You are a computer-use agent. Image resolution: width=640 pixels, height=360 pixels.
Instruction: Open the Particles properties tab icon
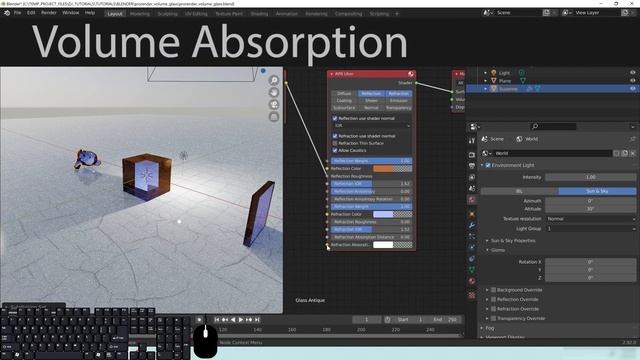pyautogui.click(x=472, y=236)
